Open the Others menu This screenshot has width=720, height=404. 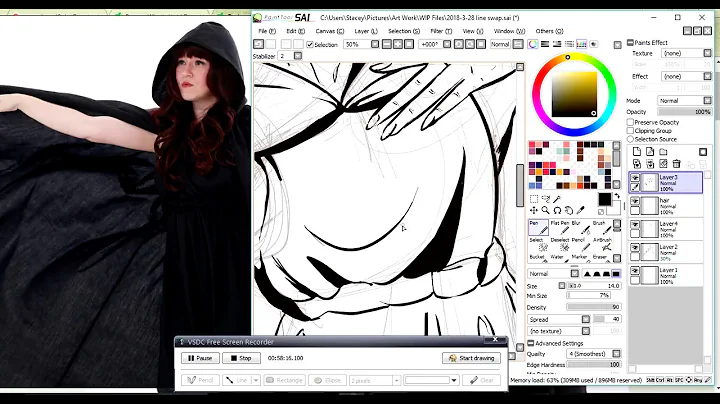tap(549, 31)
